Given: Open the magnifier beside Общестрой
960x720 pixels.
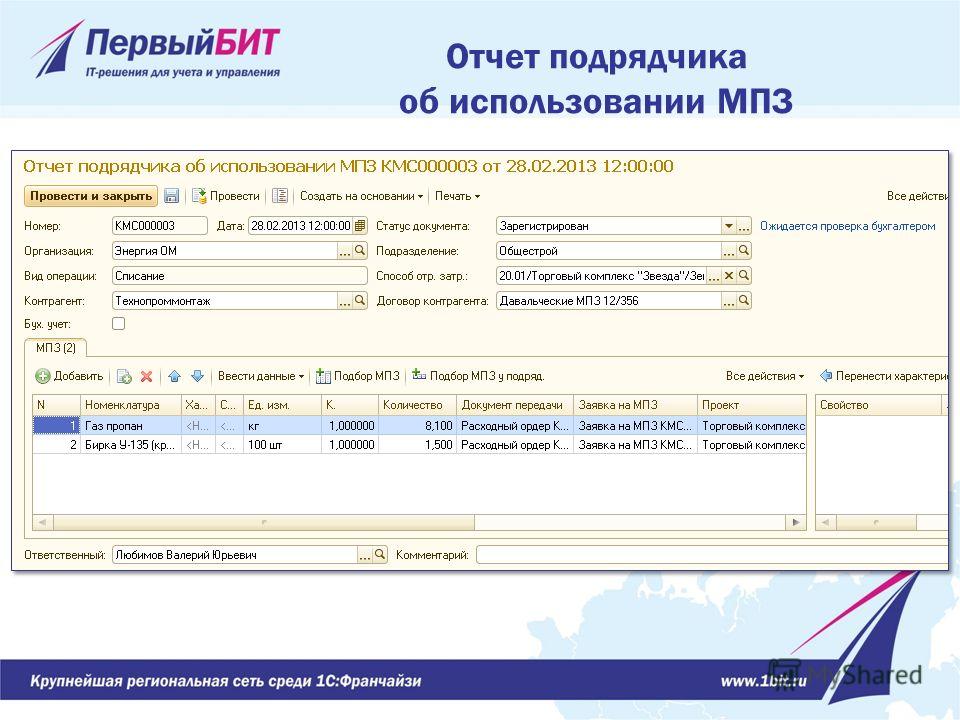Looking at the screenshot, I should click(x=744, y=250).
